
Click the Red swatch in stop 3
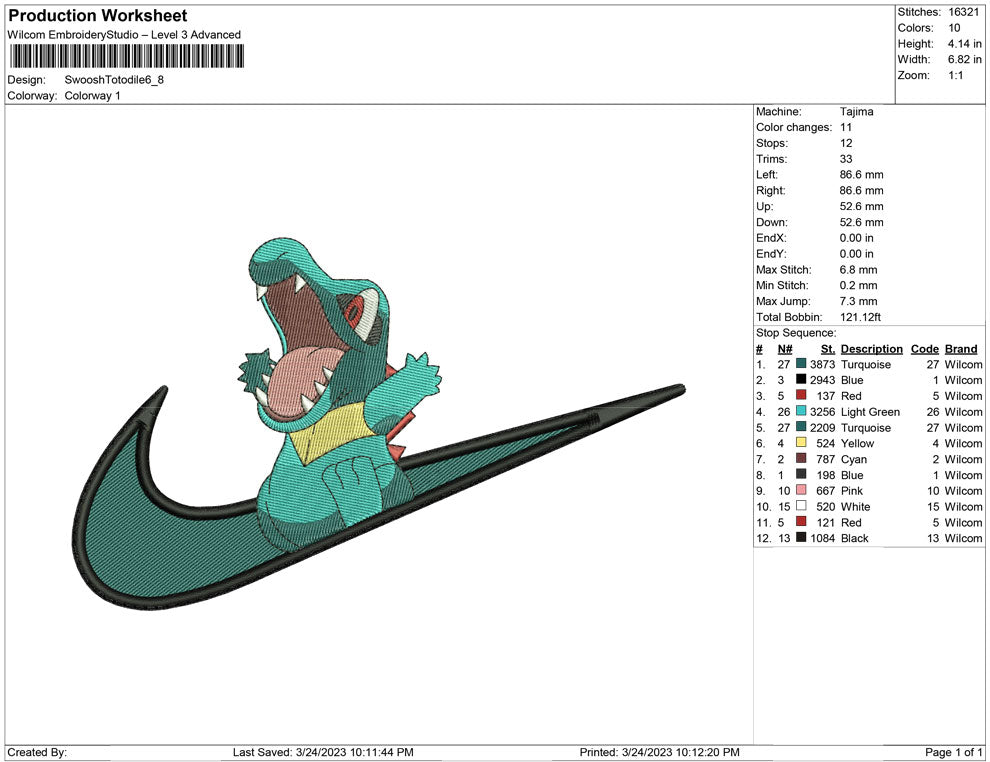(x=801, y=395)
